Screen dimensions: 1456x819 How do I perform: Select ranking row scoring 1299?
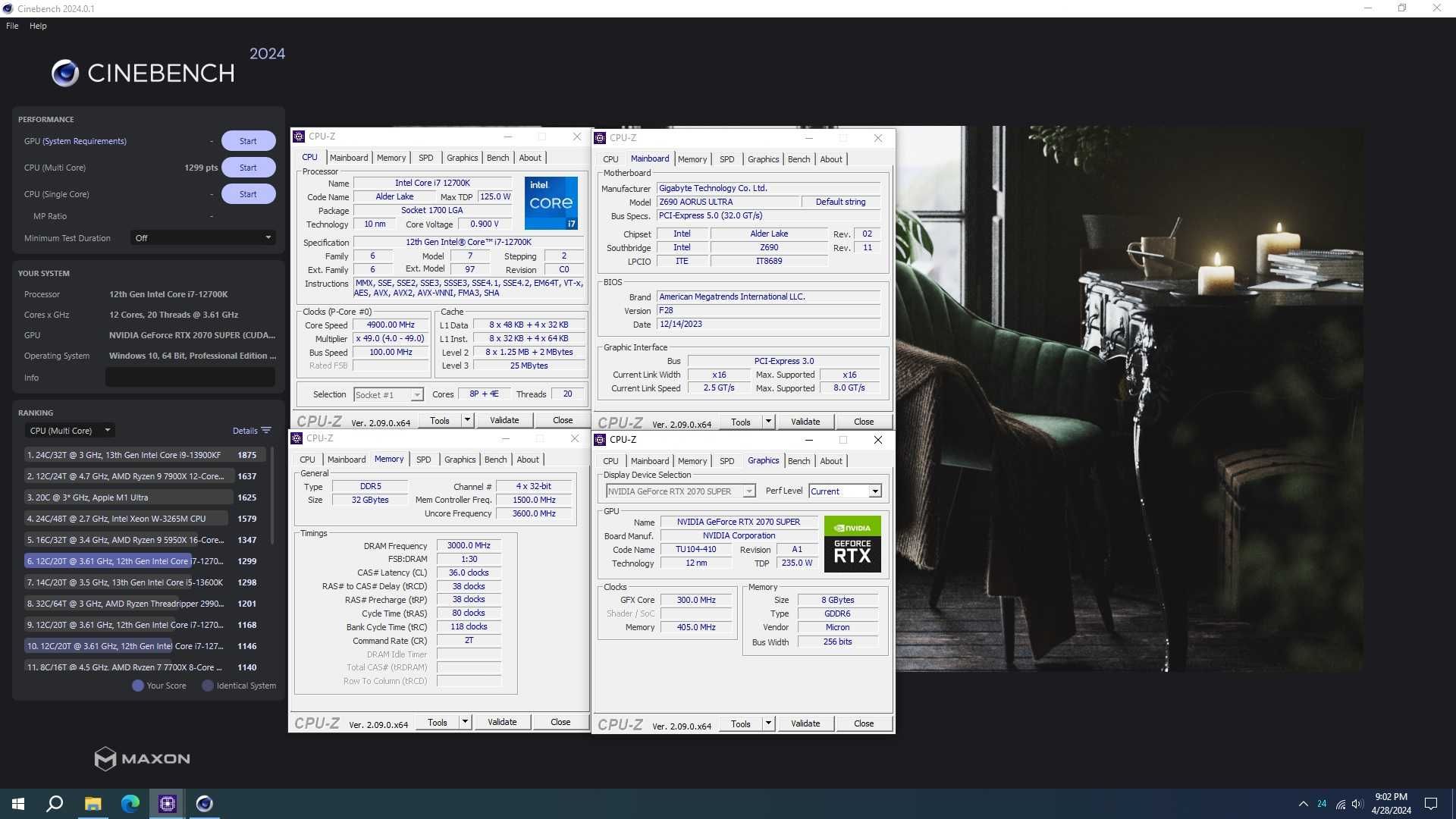[x=144, y=561]
